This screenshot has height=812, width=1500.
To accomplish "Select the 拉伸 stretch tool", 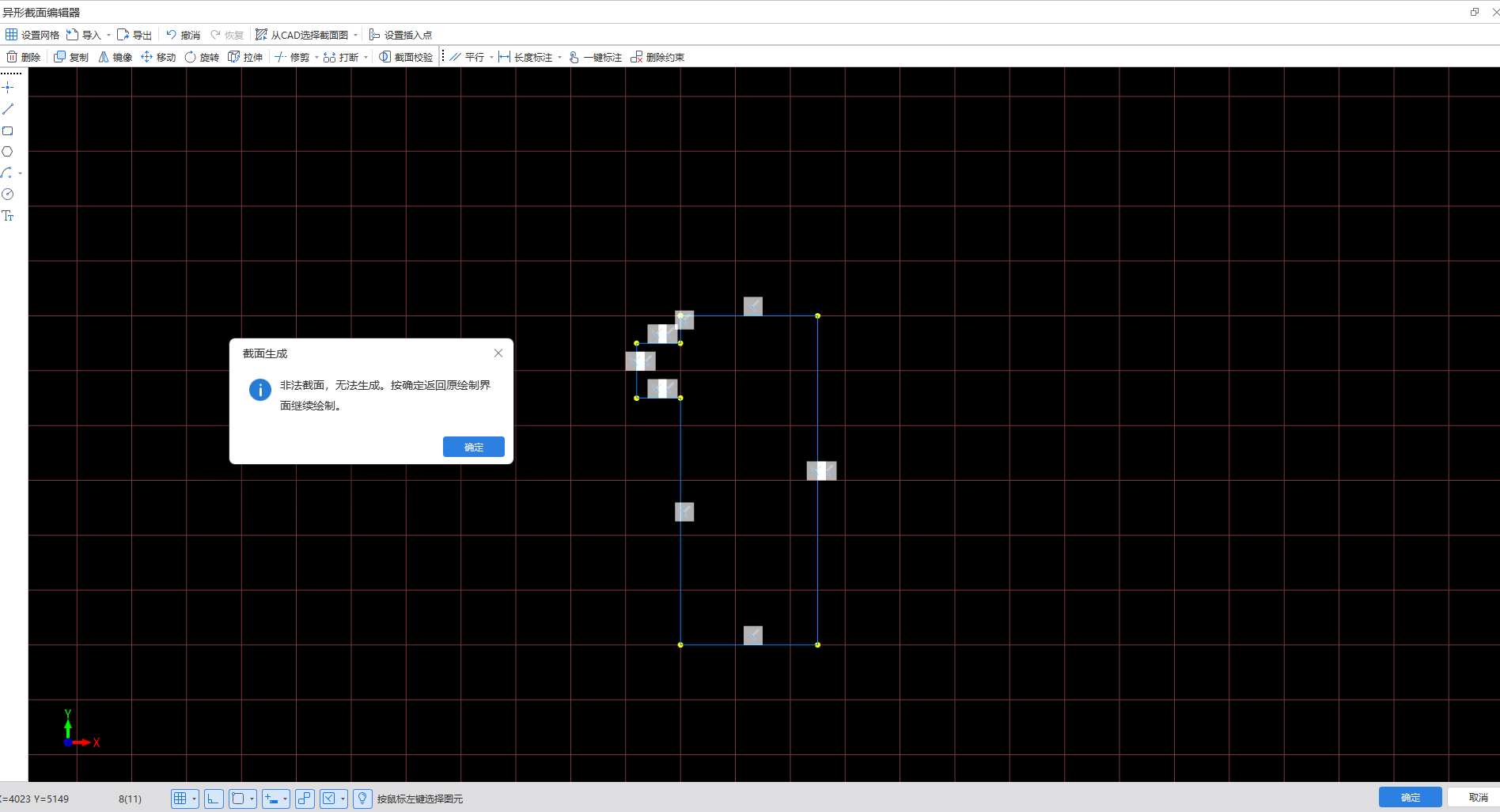I will coord(245,57).
